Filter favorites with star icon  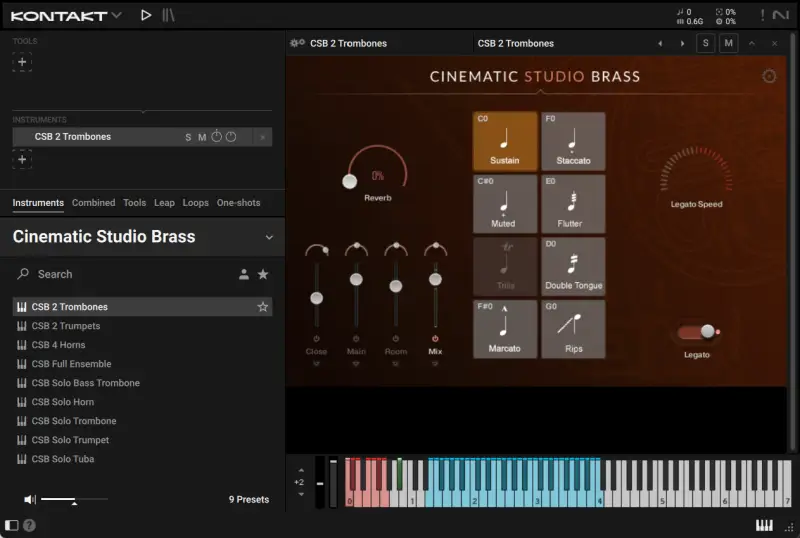click(263, 274)
